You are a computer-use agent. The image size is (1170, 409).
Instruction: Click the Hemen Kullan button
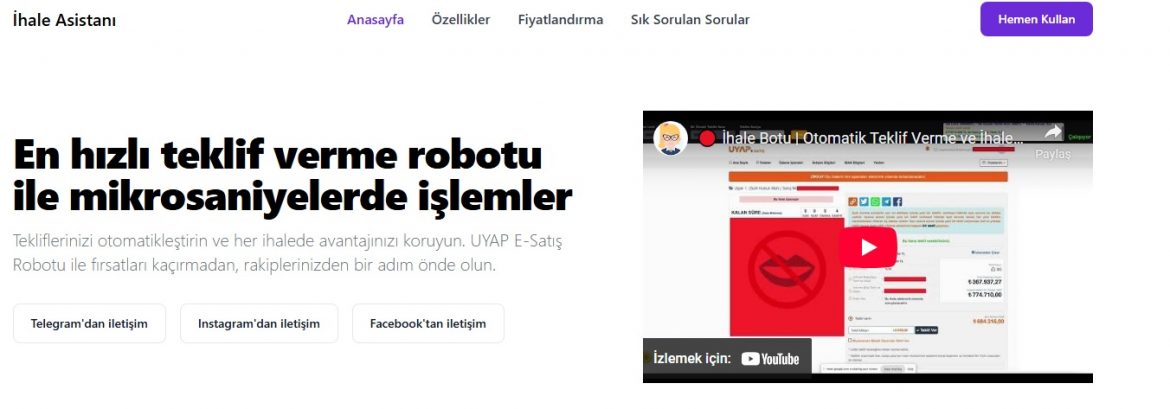(x=1036, y=19)
